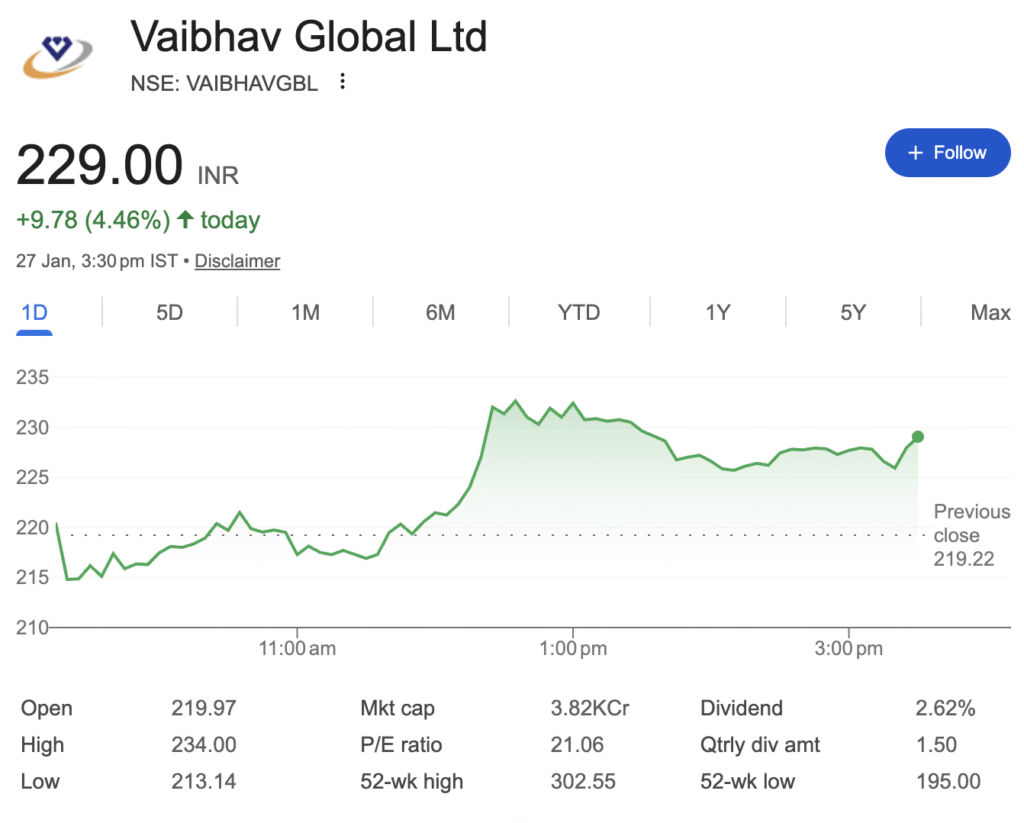This screenshot has width=1024, height=823.
Task: Select the Max range tab
Action: pyautogui.click(x=990, y=313)
